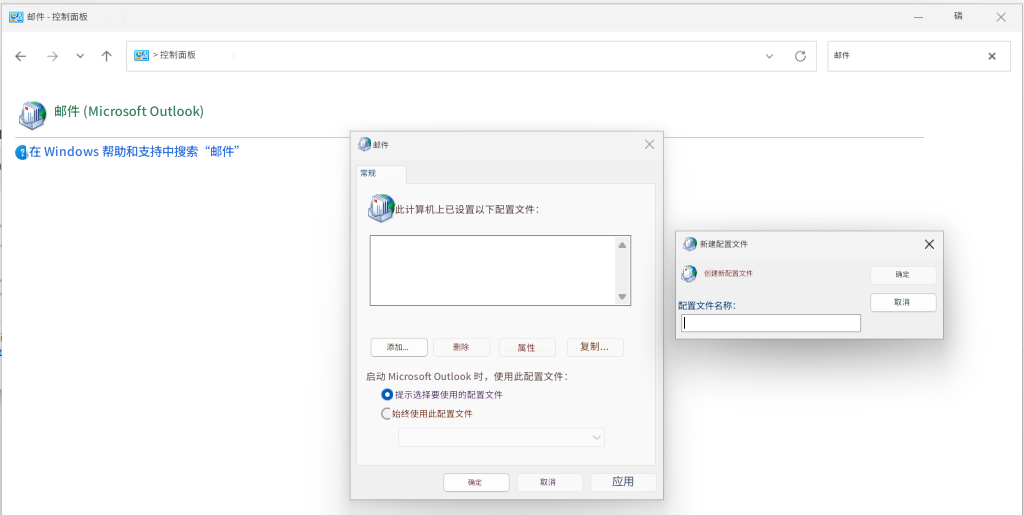This screenshot has width=1024, height=515.
Task: Go back with the left arrow
Action: (20, 56)
